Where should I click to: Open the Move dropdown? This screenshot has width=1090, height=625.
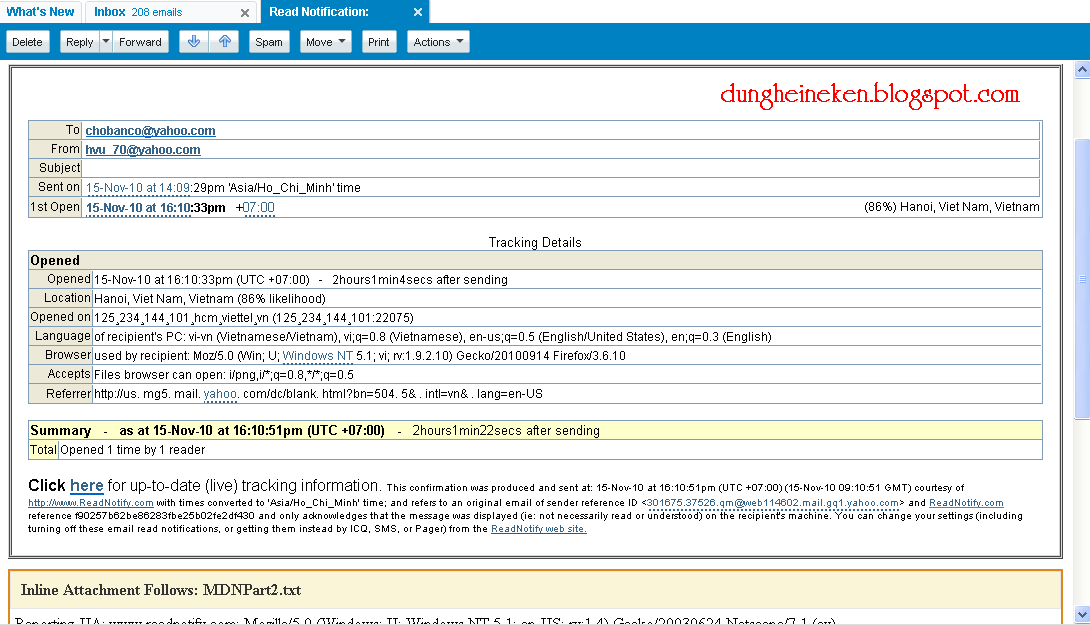tap(325, 42)
